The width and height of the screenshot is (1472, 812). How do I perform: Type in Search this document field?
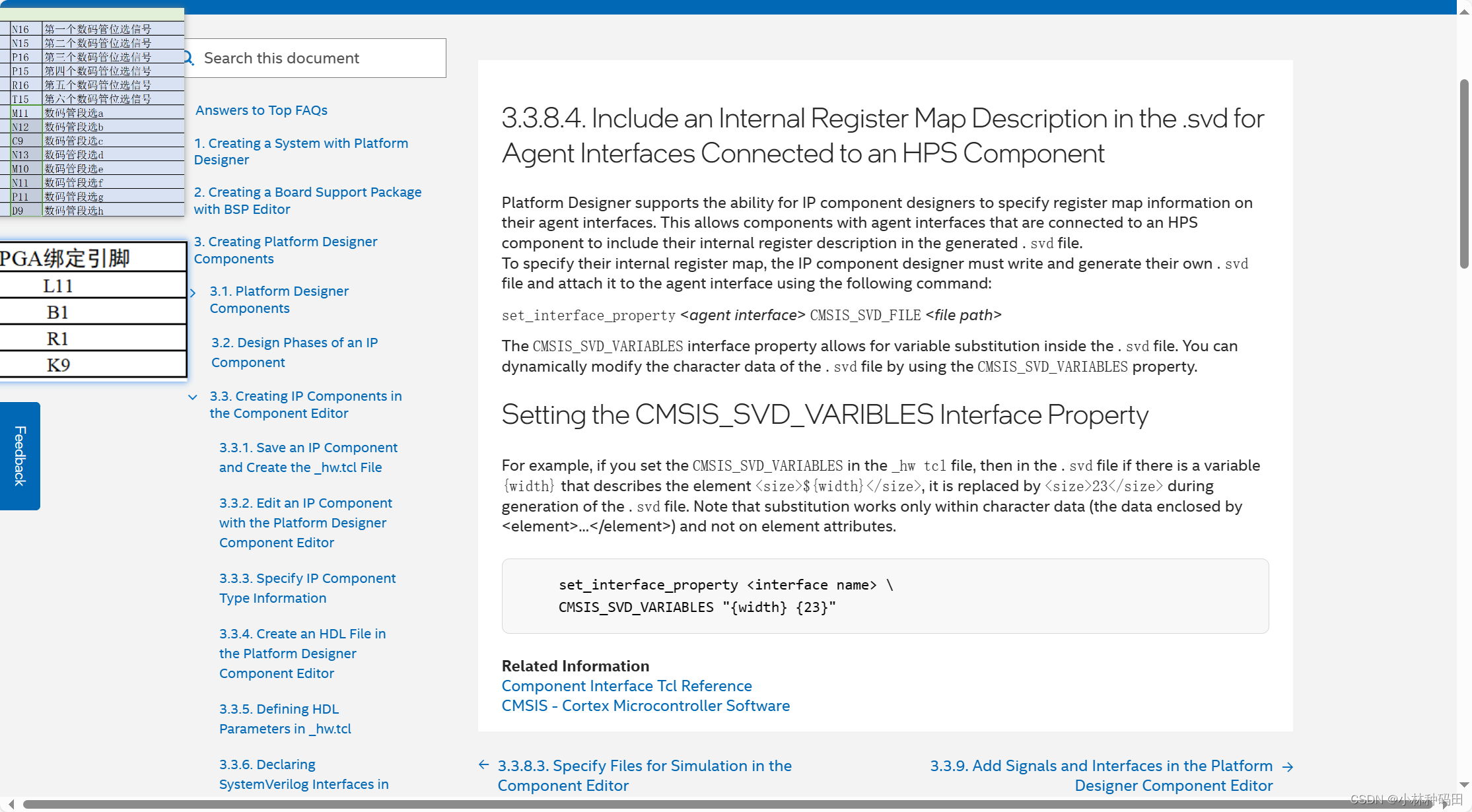[x=317, y=58]
